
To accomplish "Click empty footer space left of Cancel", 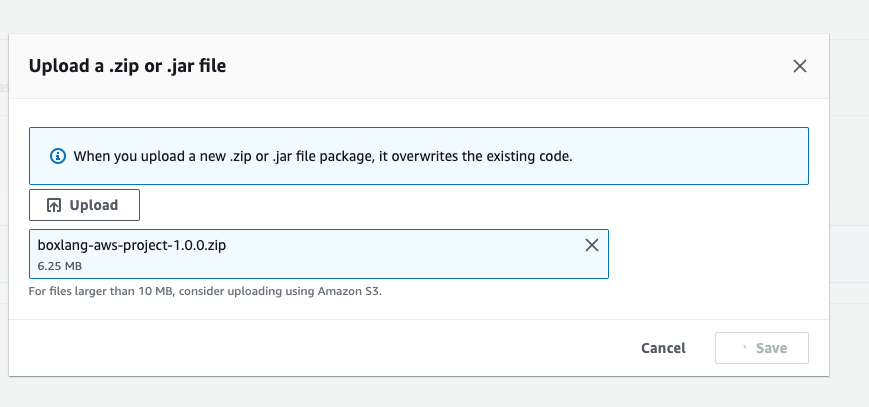I will (x=300, y=348).
